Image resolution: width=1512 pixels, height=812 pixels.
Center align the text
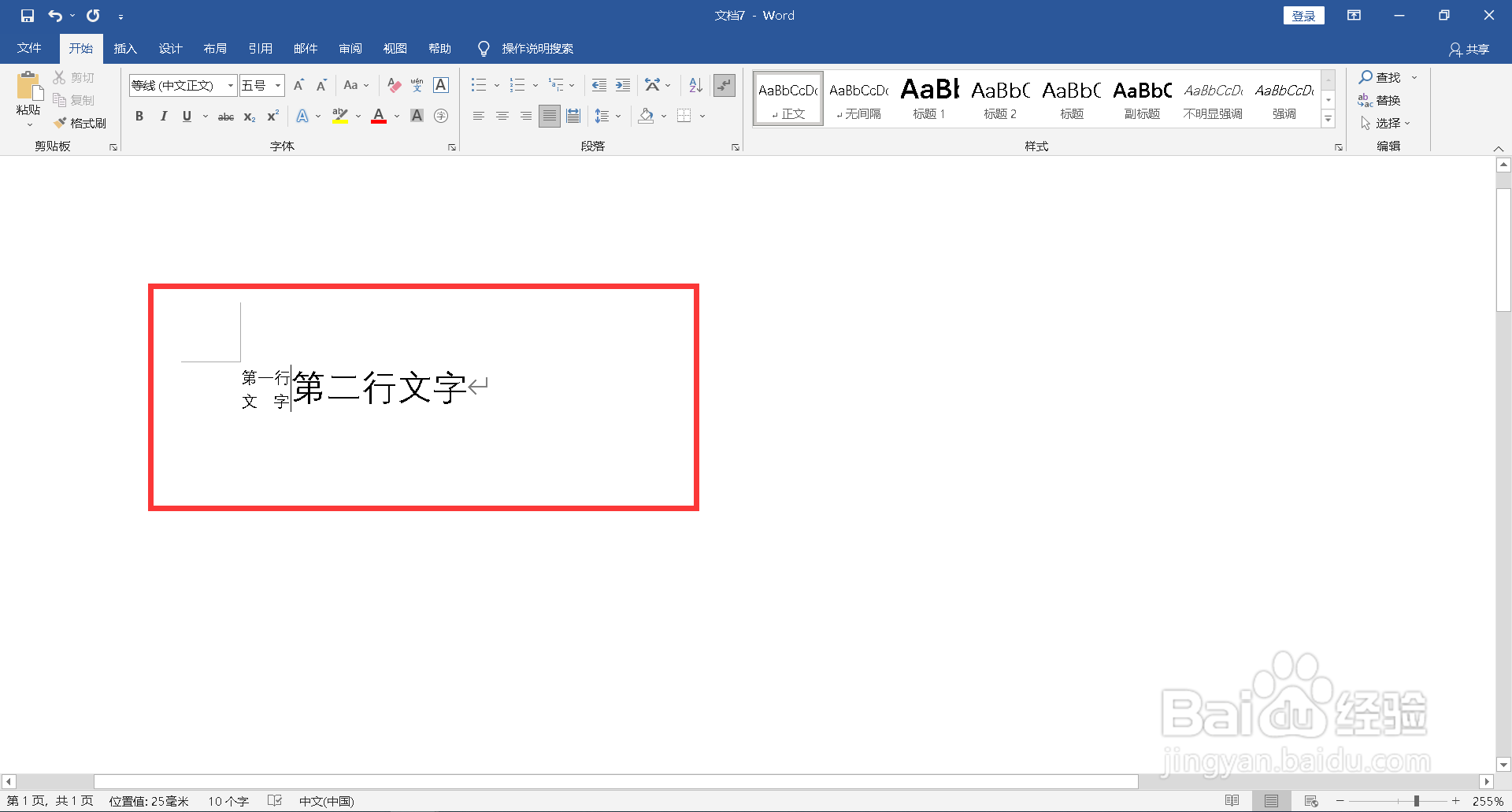pos(502,117)
